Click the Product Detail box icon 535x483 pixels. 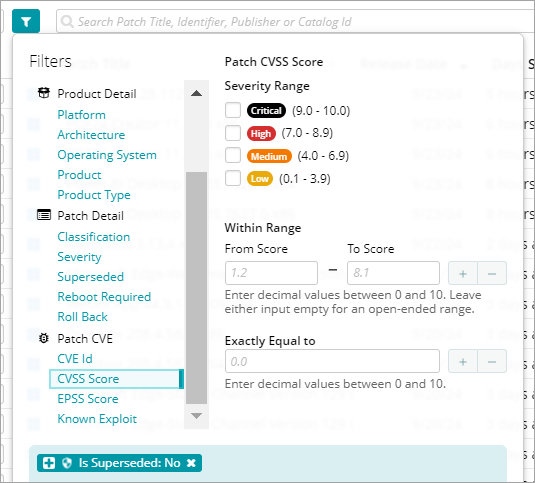coord(44,93)
